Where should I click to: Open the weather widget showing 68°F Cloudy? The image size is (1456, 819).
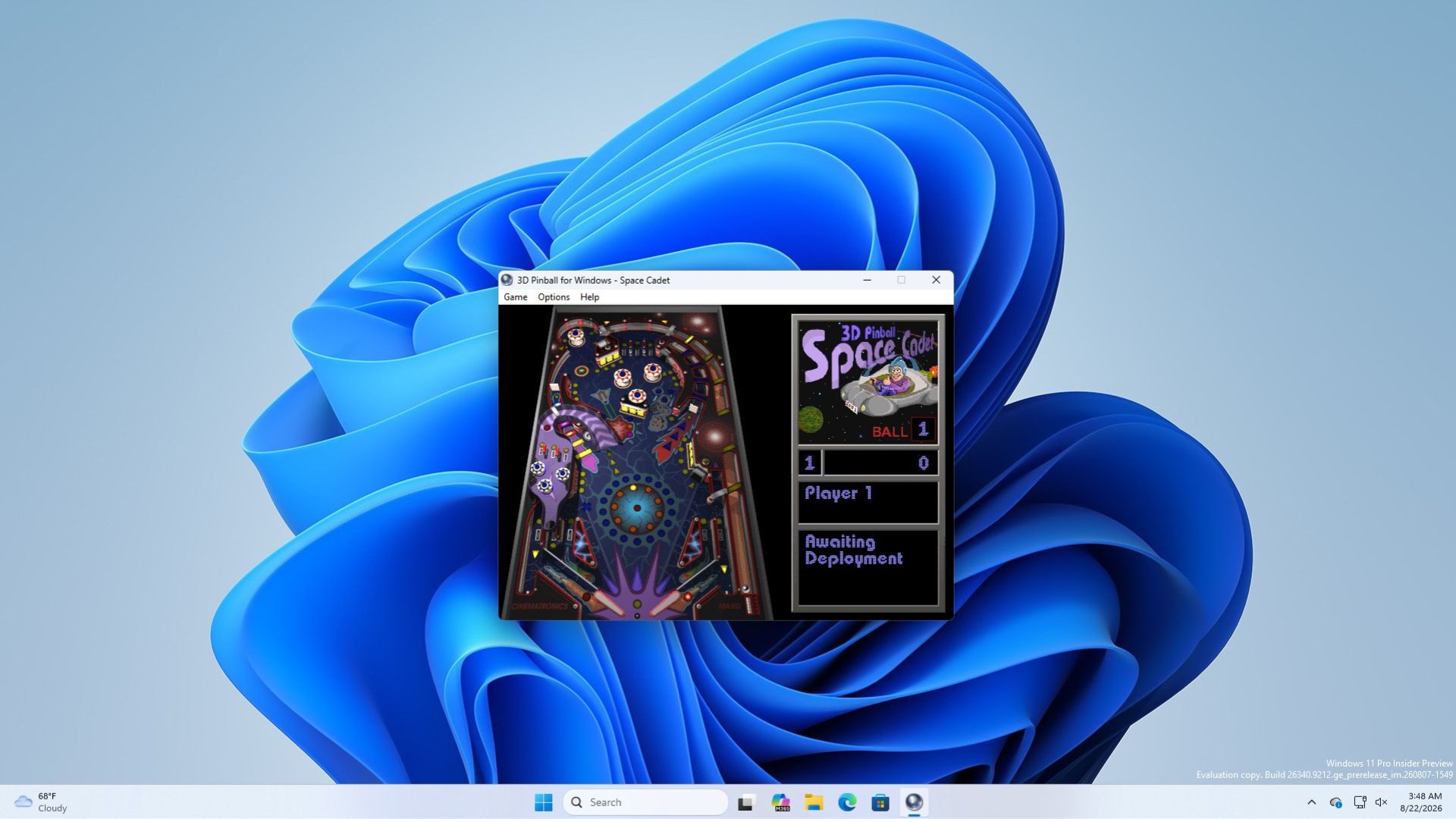42,802
